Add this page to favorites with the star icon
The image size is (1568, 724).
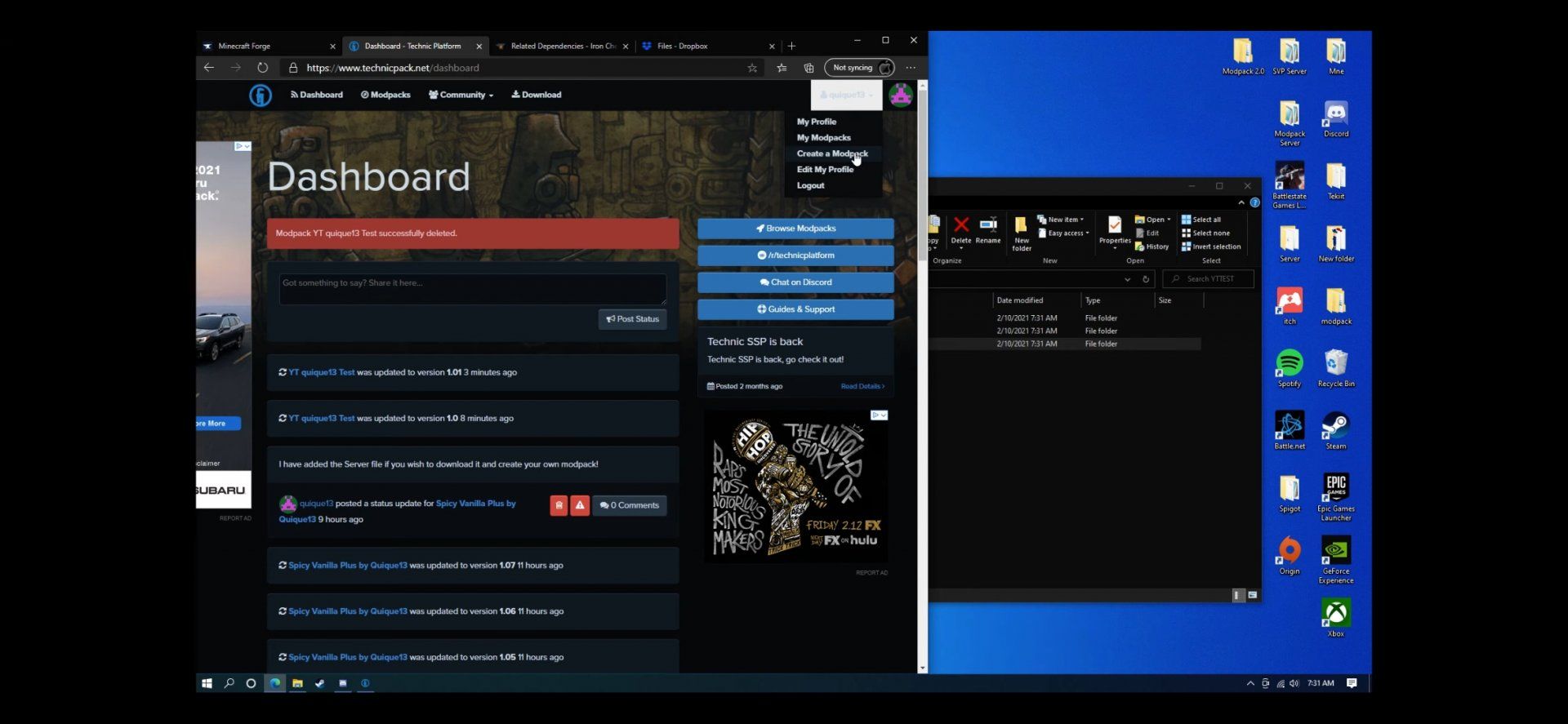pos(752,68)
